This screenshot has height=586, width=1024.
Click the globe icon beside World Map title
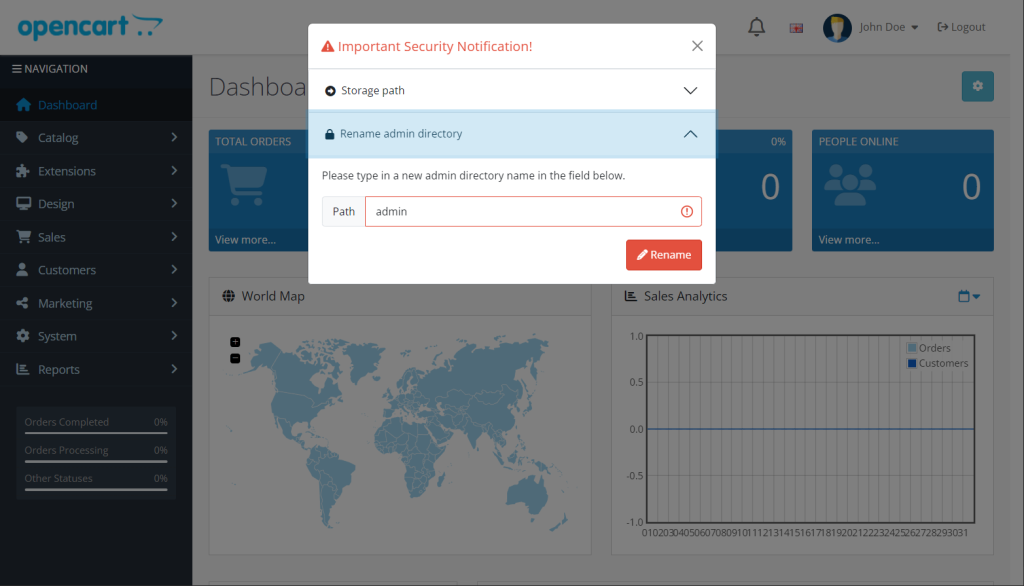pyautogui.click(x=231, y=295)
